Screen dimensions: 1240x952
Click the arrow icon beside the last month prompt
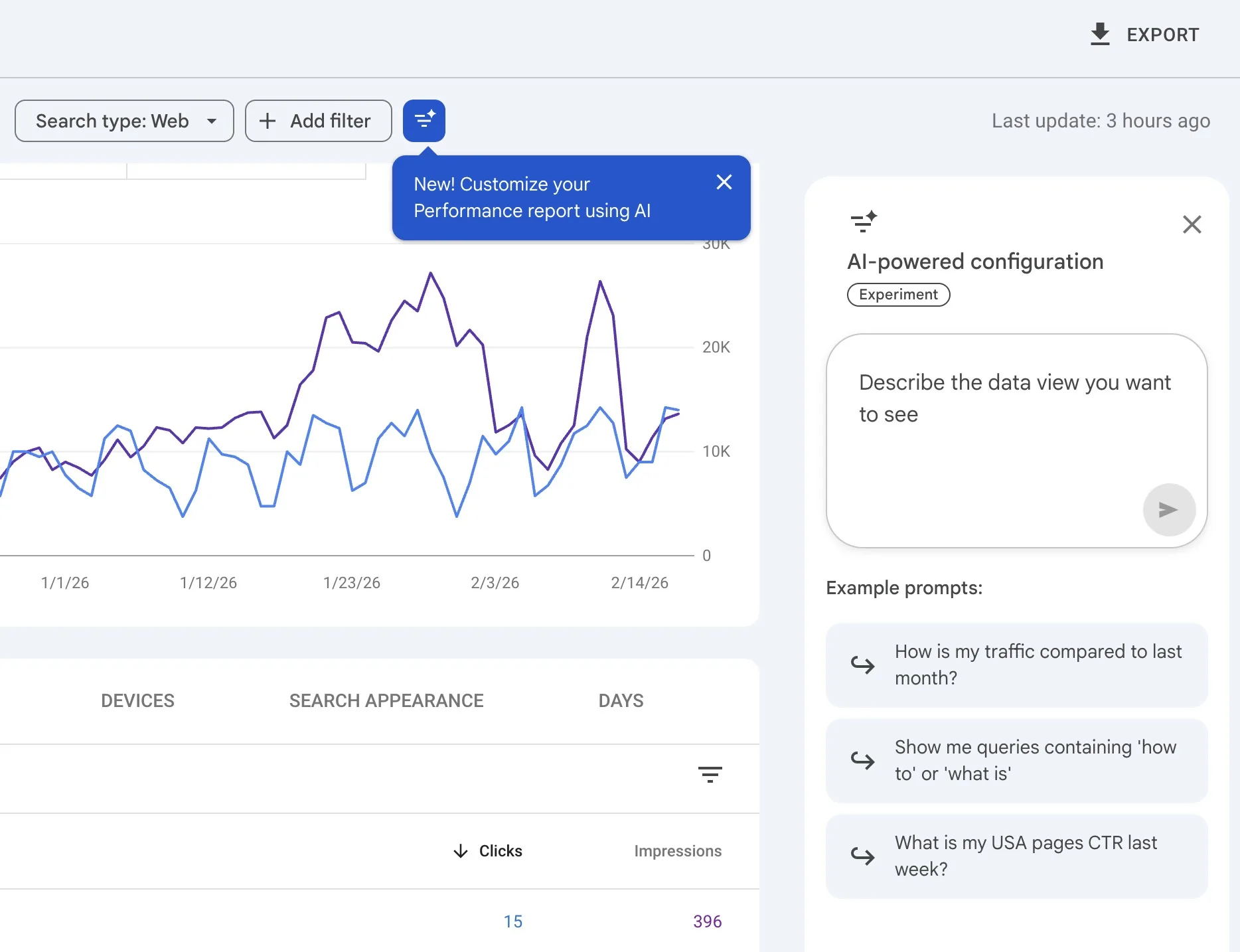863,665
